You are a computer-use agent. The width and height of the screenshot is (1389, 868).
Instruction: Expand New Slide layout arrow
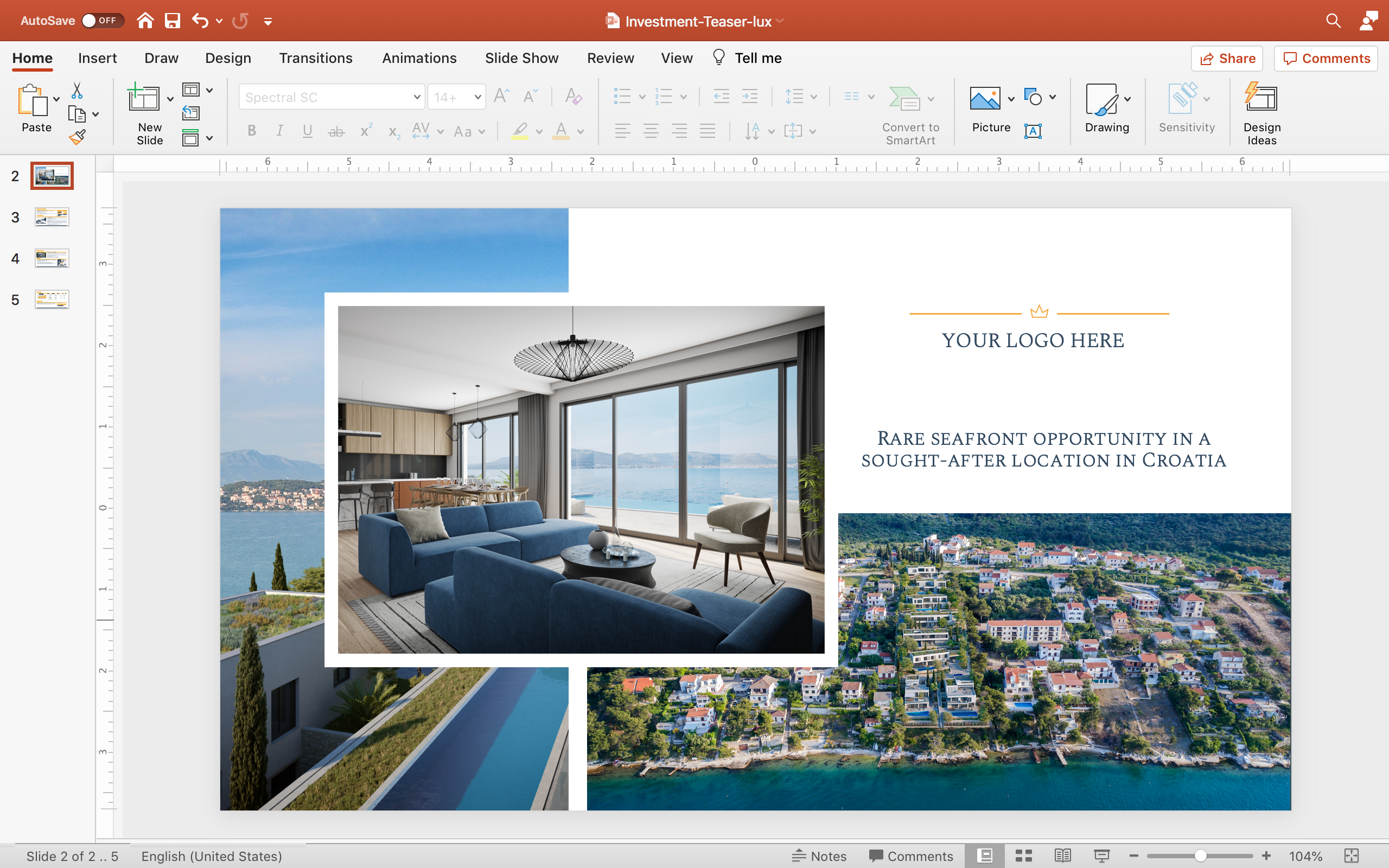(x=170, y=99)
